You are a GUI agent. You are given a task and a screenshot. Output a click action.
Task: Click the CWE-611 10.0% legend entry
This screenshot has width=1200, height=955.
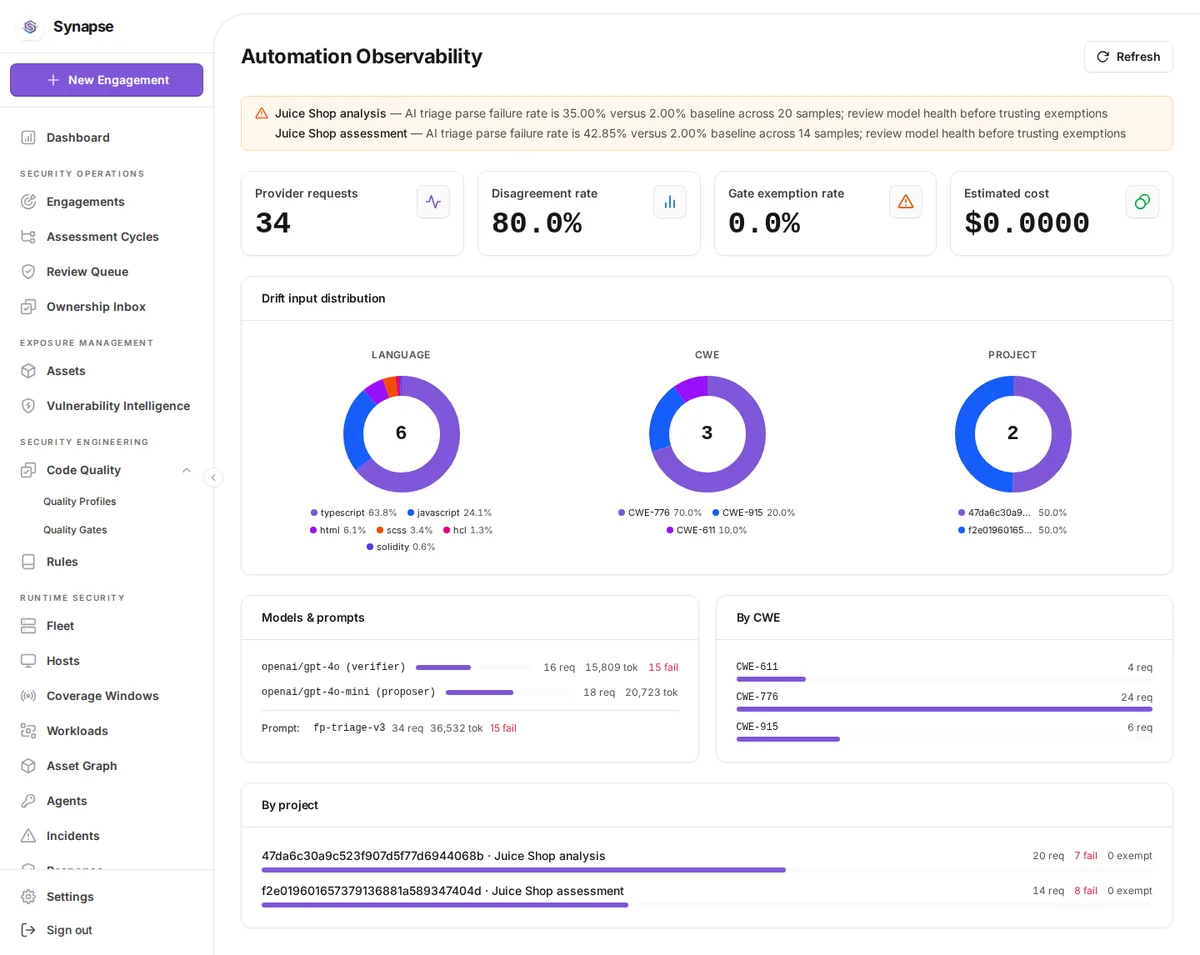click(x=707, y=530)
